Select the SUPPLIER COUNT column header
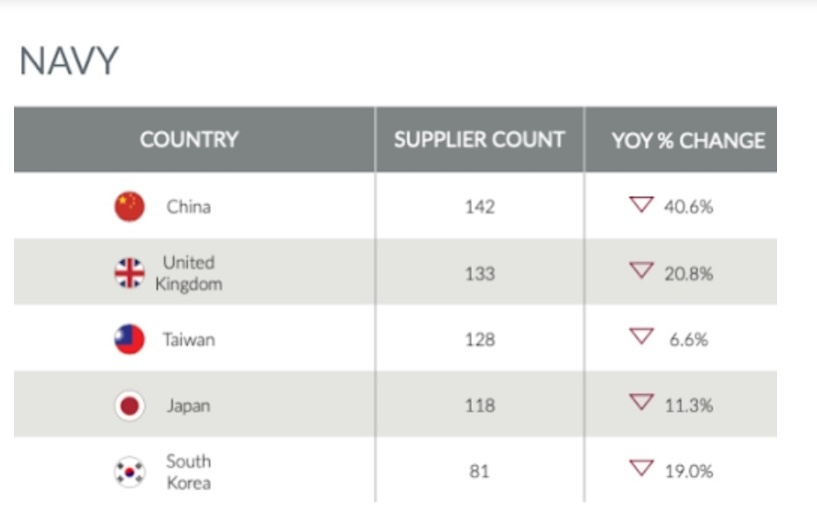The width and height of the screenshot is (817, 523). 479,139
